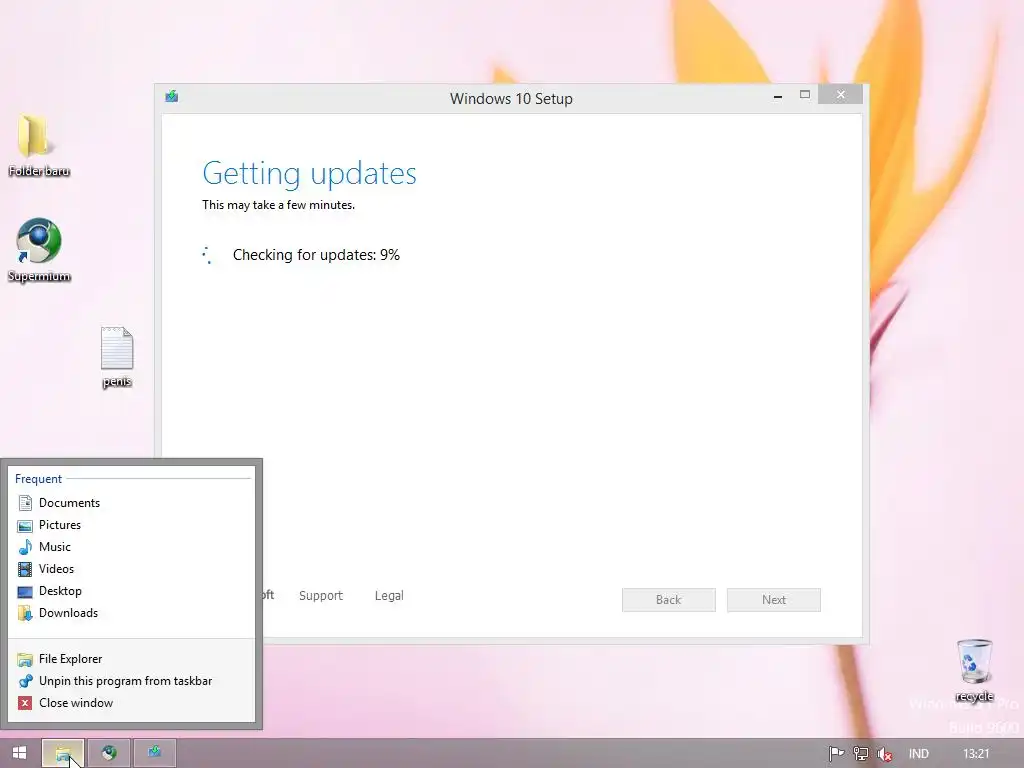Click the unpin pushpin icon
Image resolution: width=1024 pixels, height=768 pixels.
(x=25, y=681)
